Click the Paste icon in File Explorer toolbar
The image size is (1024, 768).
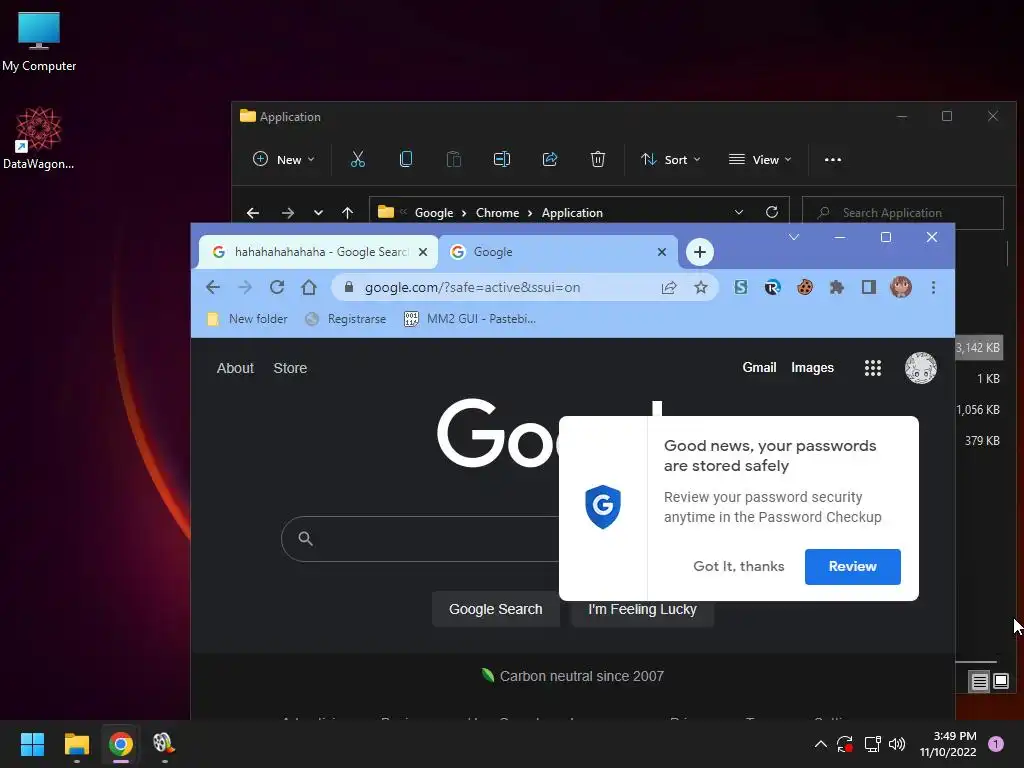[454, 159]
